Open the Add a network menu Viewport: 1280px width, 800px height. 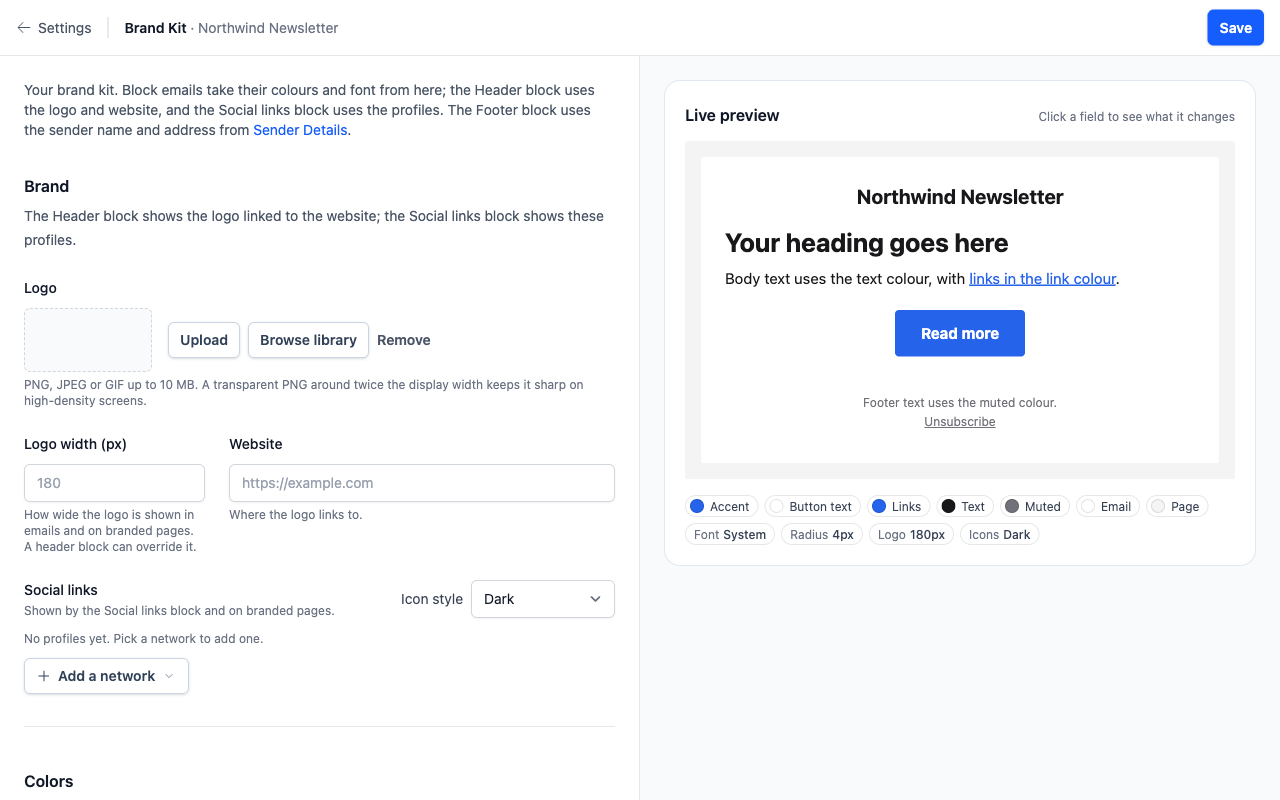click(106, 676)
